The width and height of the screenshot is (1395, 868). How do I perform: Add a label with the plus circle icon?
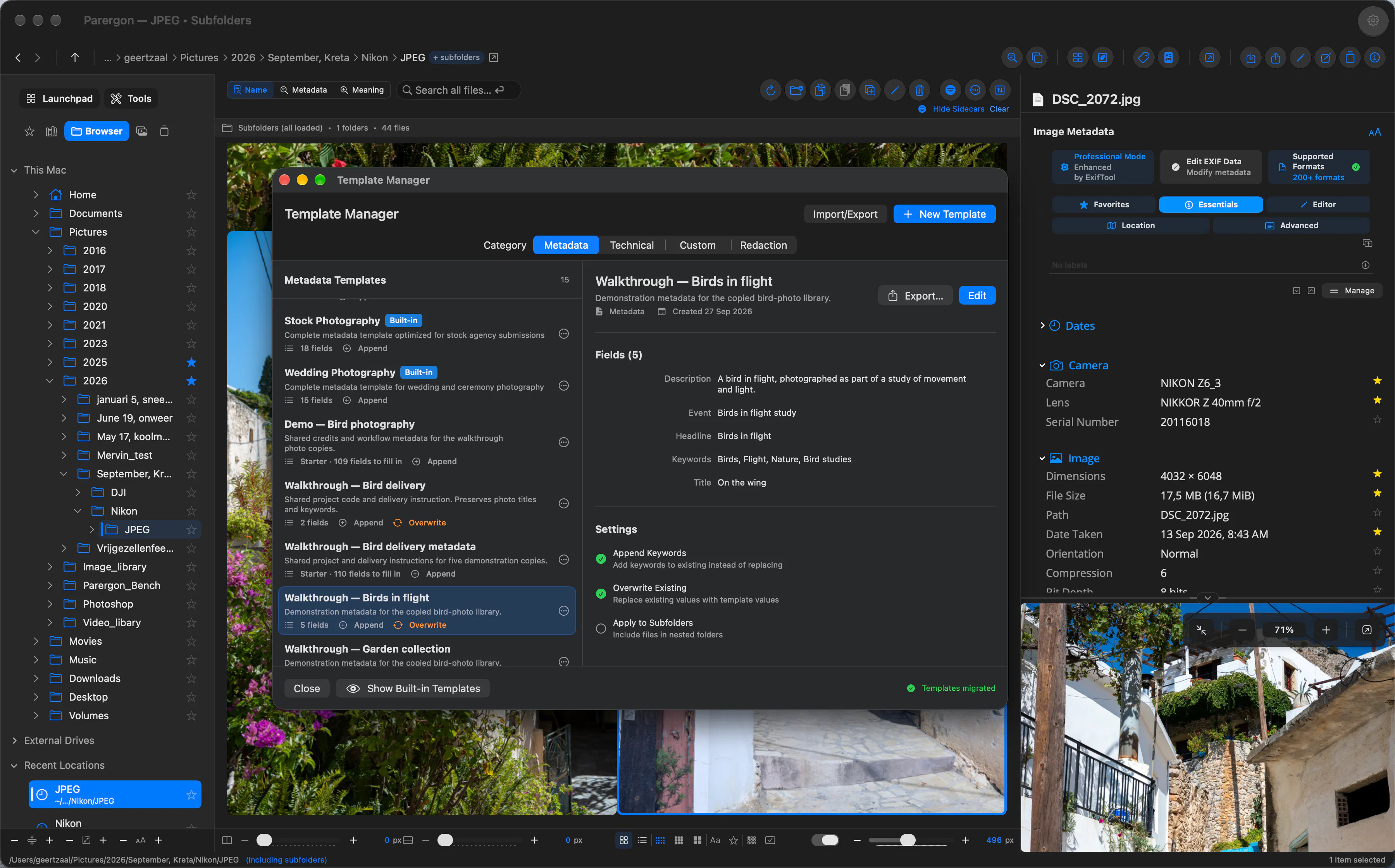pos(1365,265)
